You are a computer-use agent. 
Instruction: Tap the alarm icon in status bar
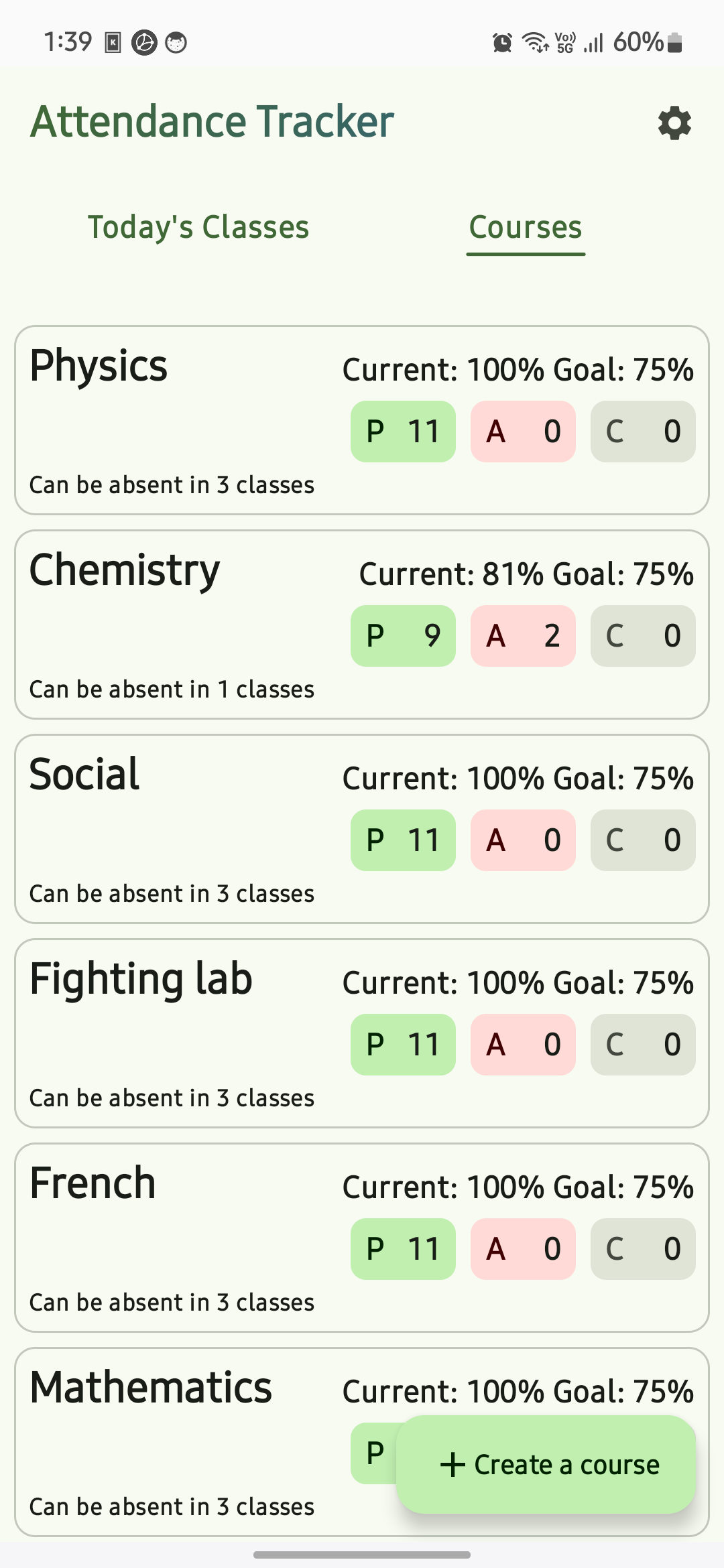click(502, 43)
